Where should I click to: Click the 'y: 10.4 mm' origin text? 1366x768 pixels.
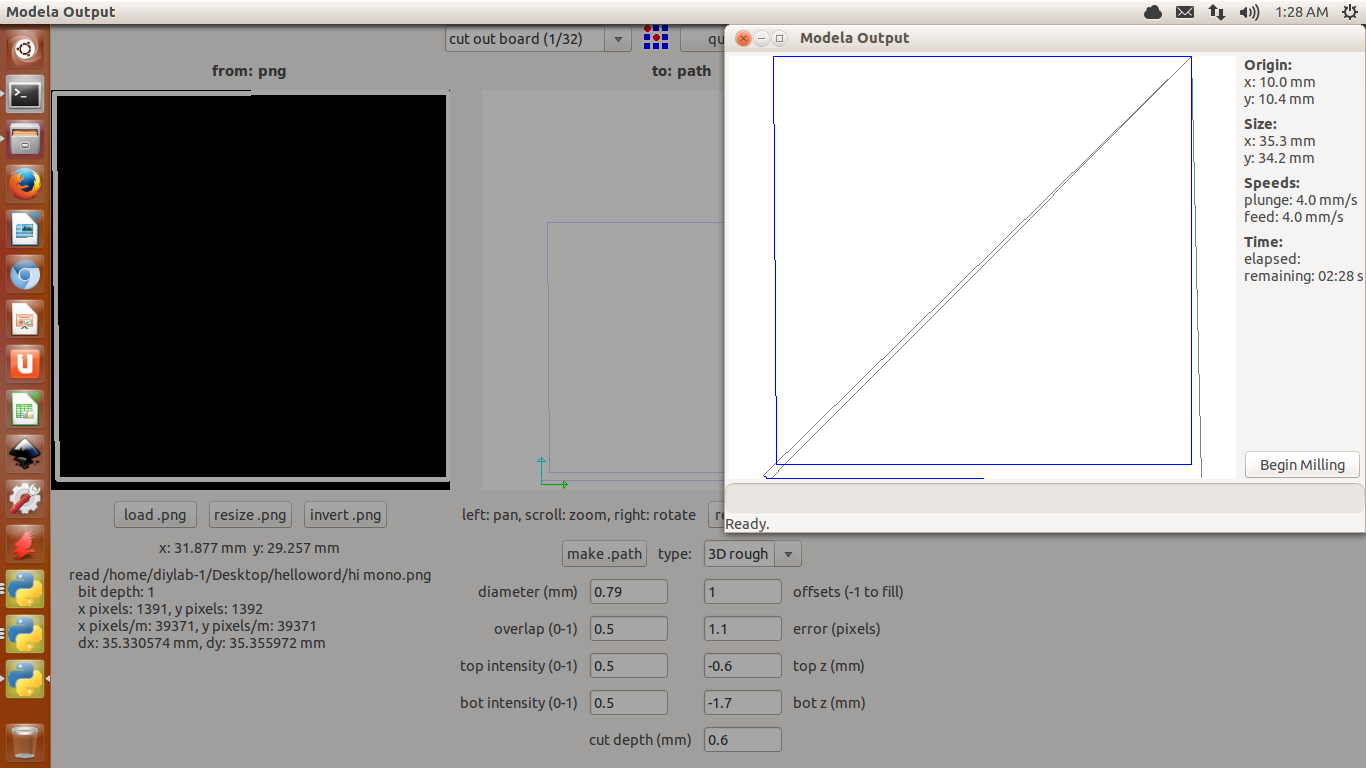[1279, 99]
